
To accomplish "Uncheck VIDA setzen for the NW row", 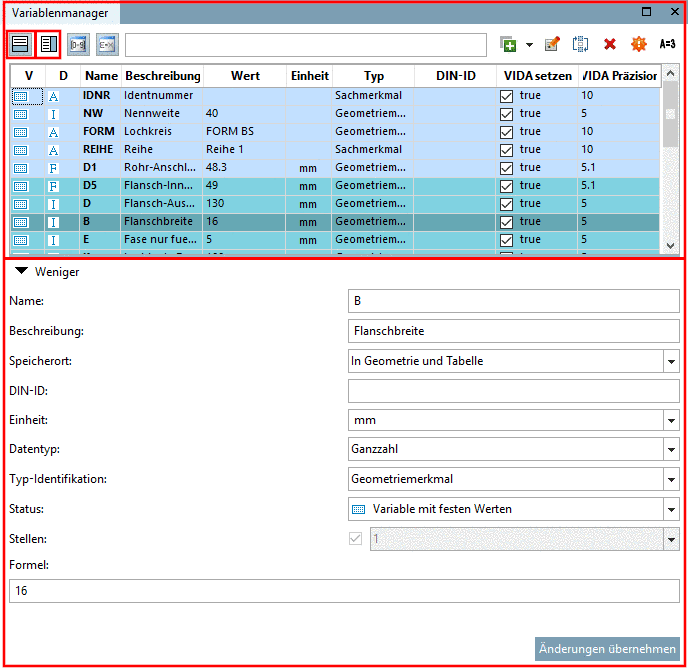I will tap(506, 114).
